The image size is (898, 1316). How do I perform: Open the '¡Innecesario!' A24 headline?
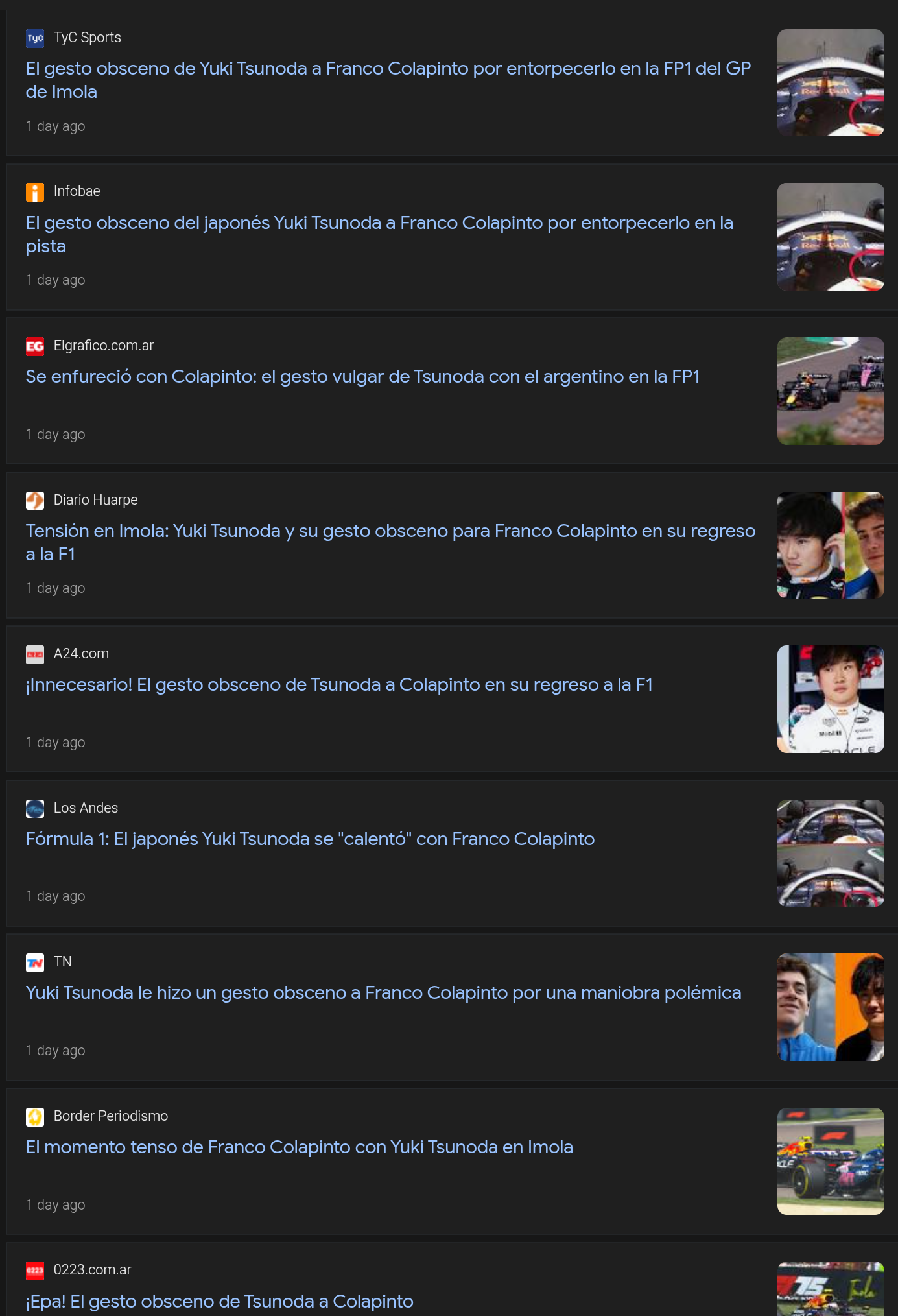coord(339,684)
